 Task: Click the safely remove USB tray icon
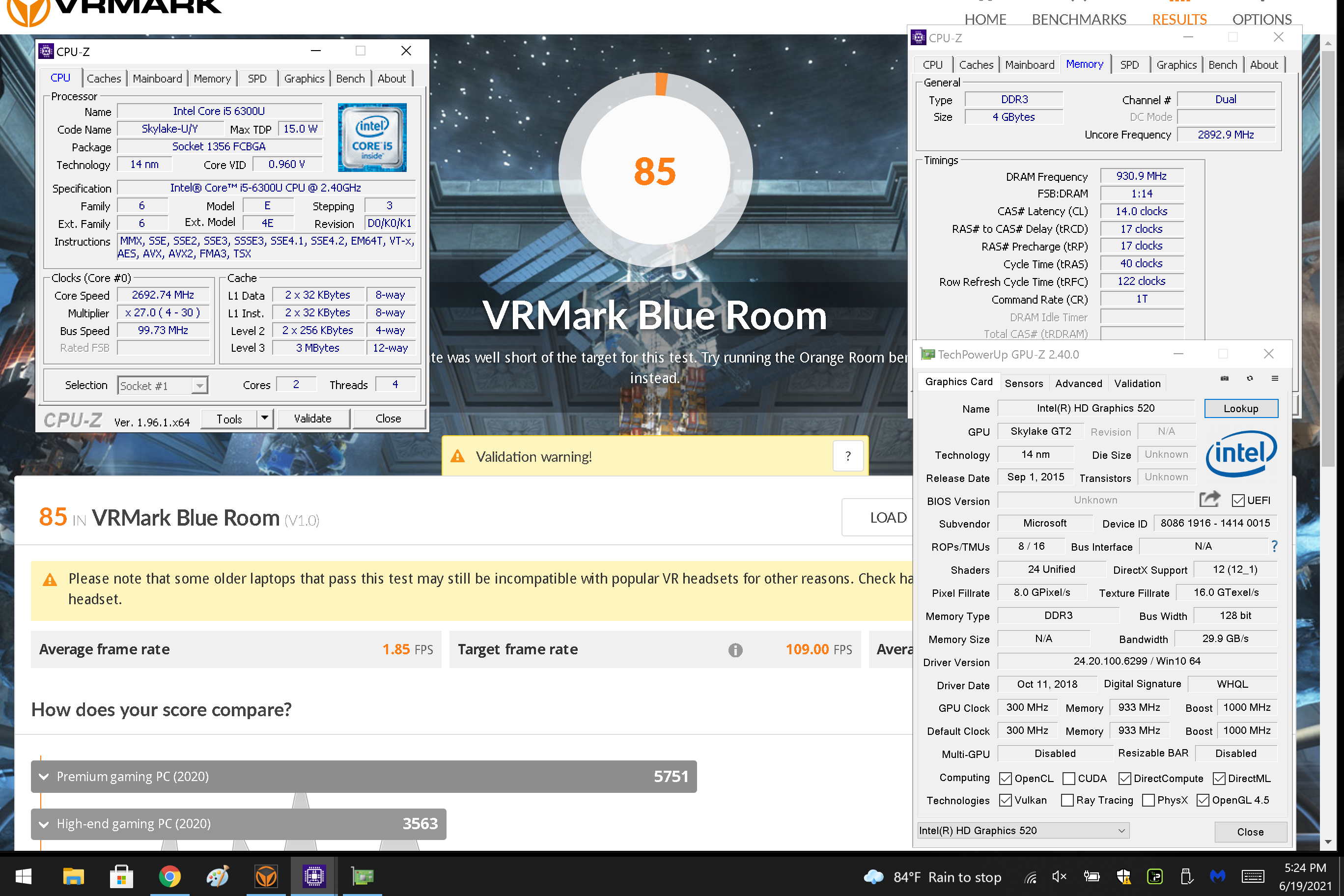click(1186, 877)
